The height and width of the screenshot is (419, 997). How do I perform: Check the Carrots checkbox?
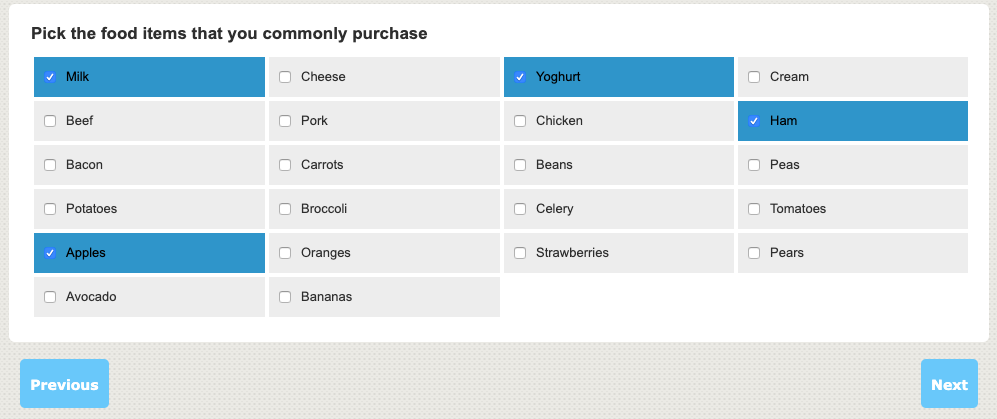pyautogui.click(x=285, y=165)
